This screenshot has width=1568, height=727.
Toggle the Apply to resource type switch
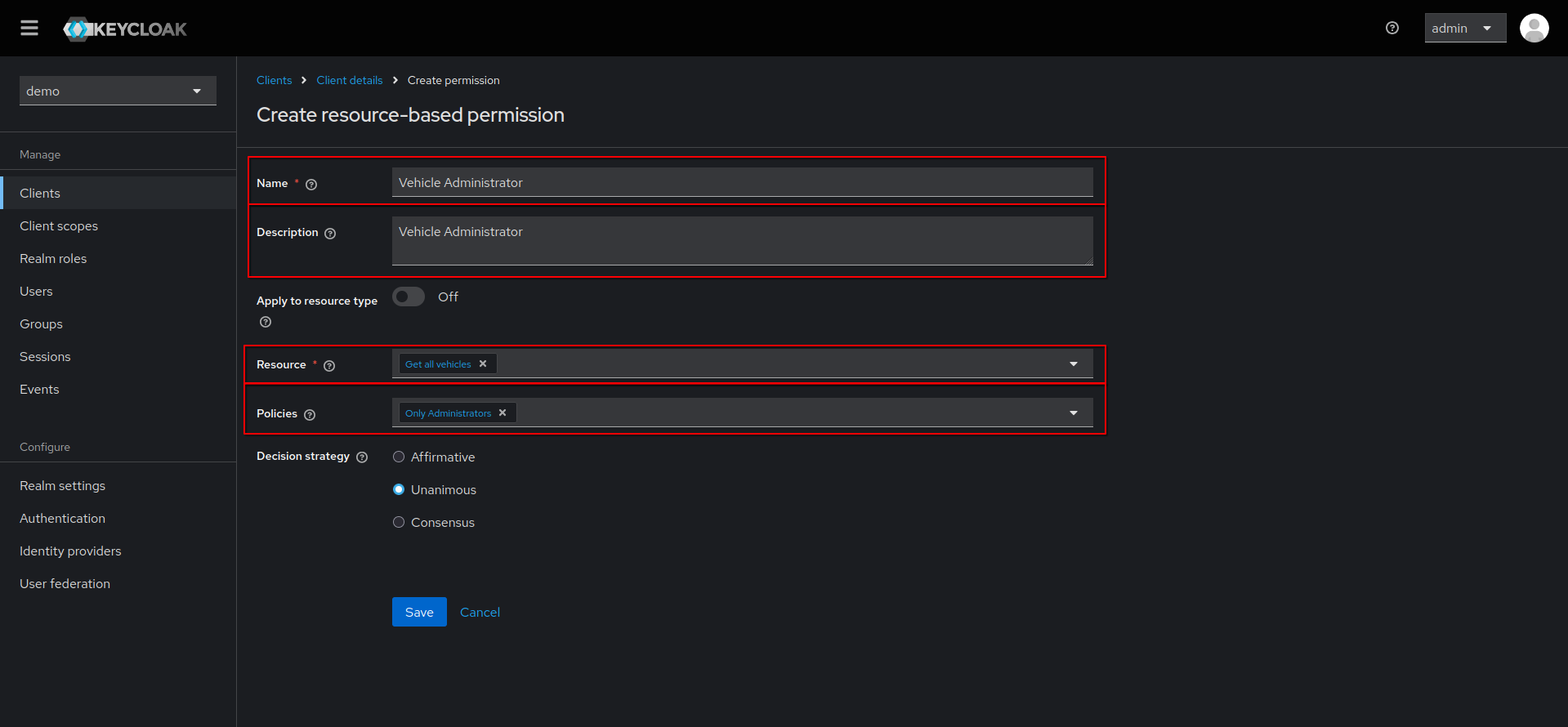coord(409,297)
